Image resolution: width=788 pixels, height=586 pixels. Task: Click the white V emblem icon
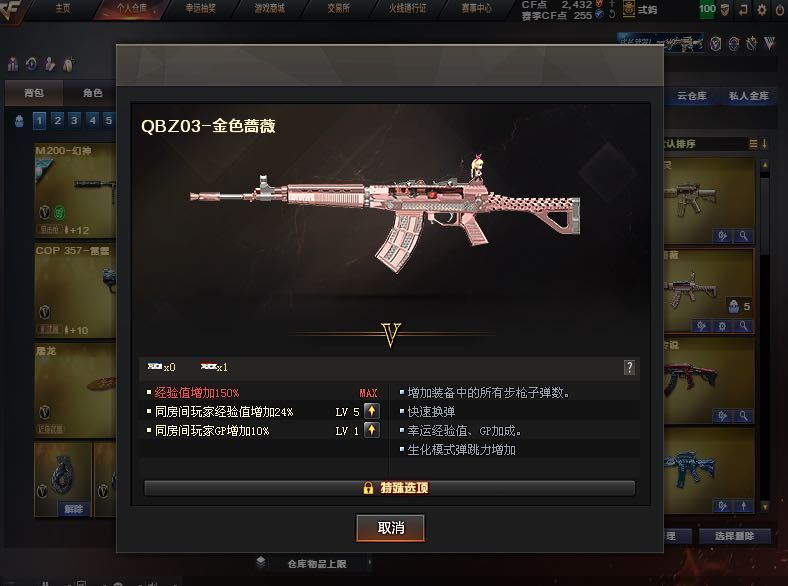[769, 44]
